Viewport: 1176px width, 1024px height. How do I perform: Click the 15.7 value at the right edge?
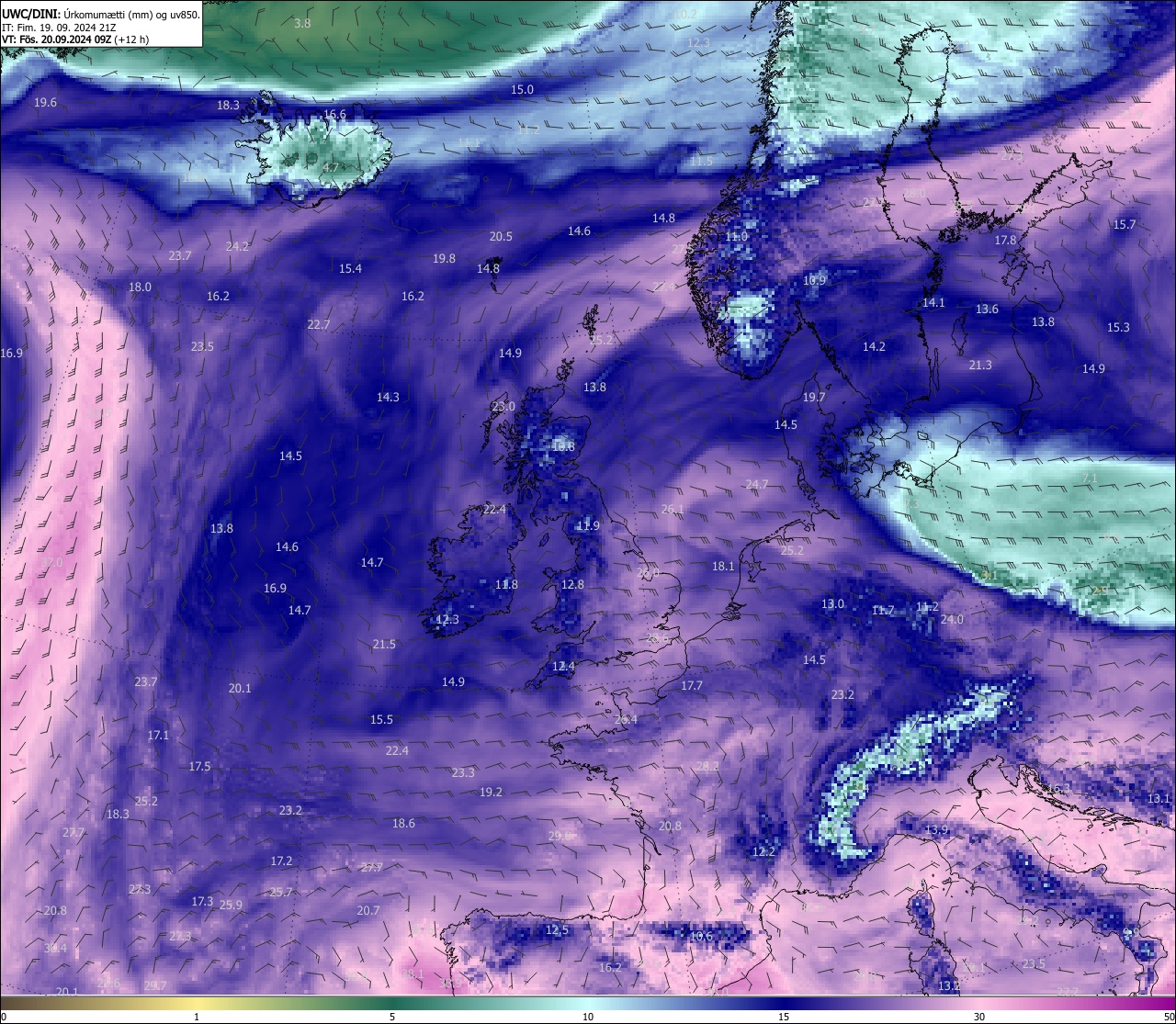1125,224
